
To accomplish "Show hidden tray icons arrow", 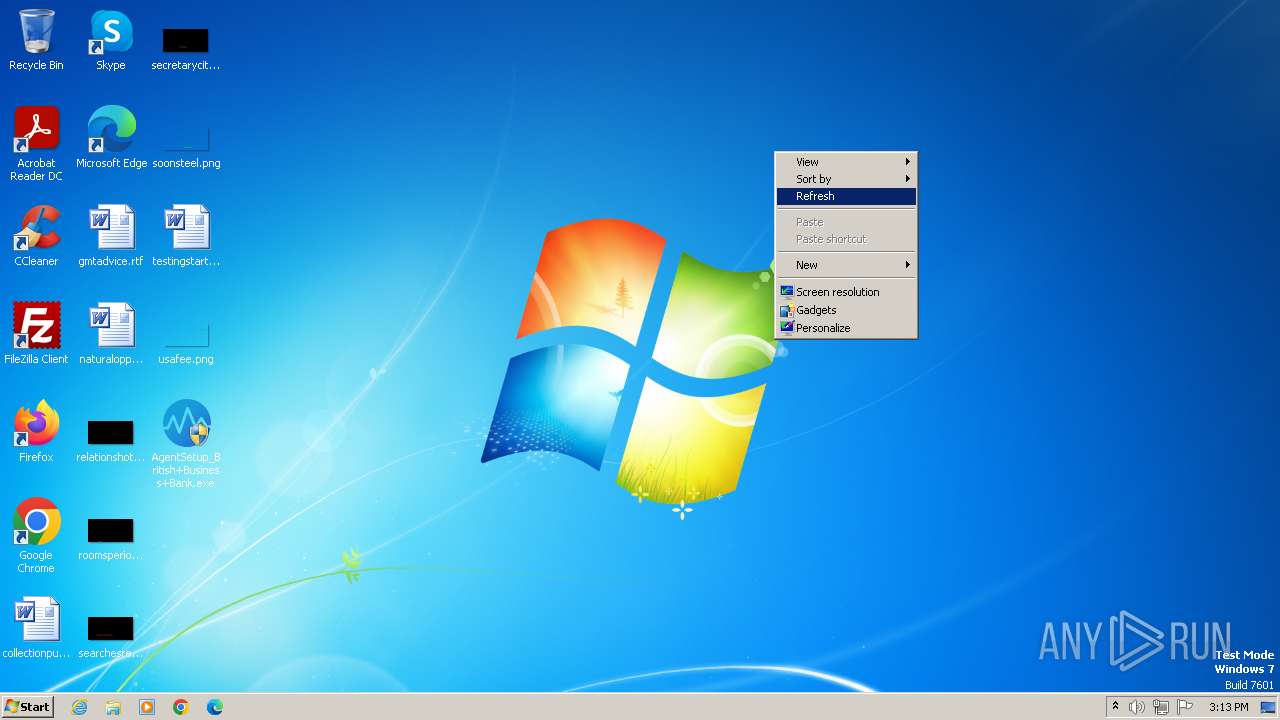I will tap(1115, 707).
